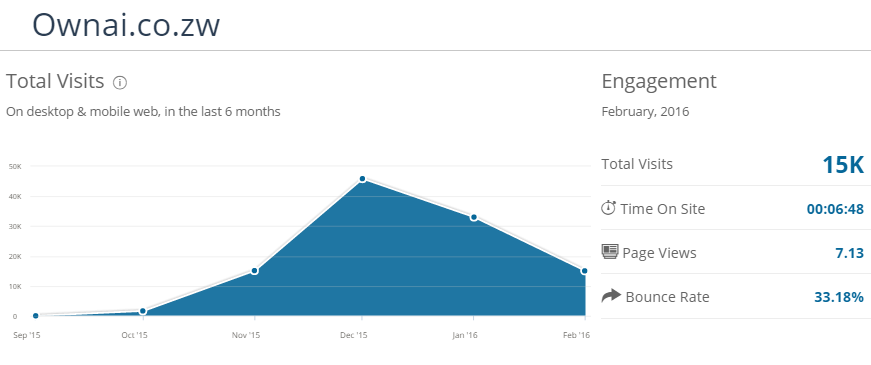Click the 33.18% bounce rate value

(839, 297)
